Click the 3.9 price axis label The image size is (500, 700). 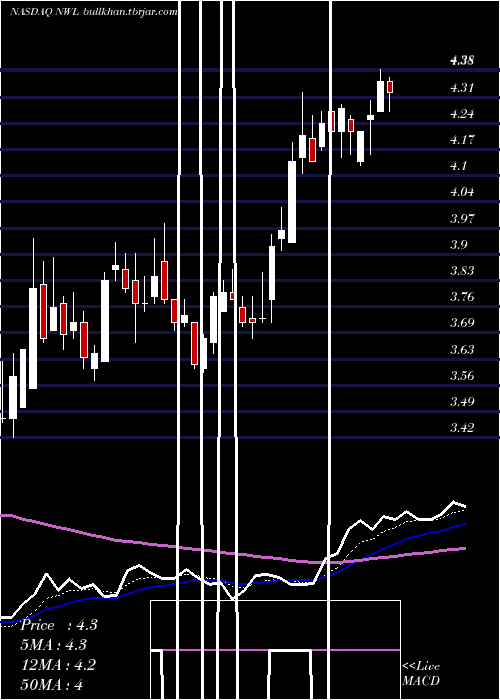[x=458, y=245]
